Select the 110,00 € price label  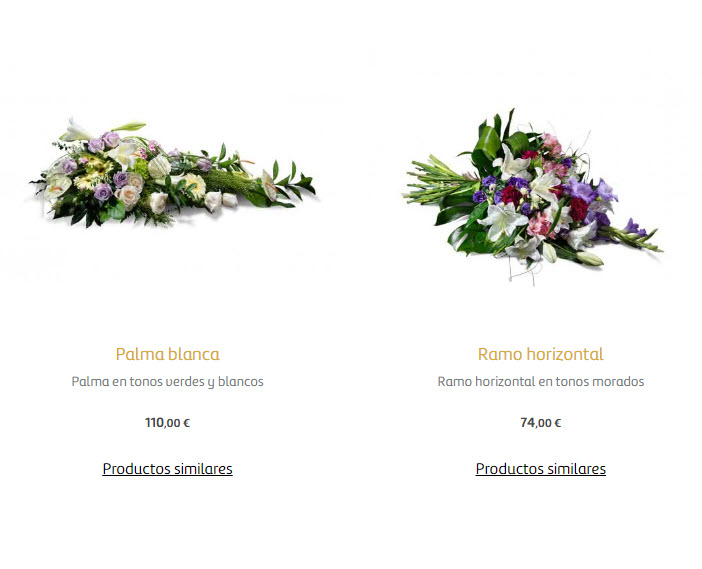click(167, 423)
